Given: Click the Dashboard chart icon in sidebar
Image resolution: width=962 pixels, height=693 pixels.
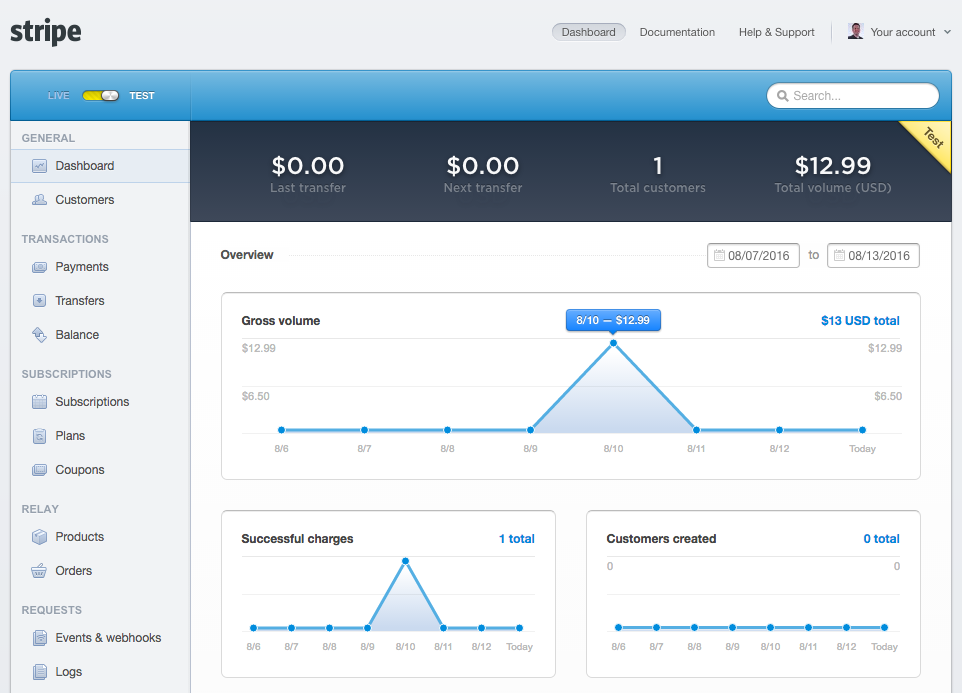Looking at the screenshot, I should click(x=39, y=166).
